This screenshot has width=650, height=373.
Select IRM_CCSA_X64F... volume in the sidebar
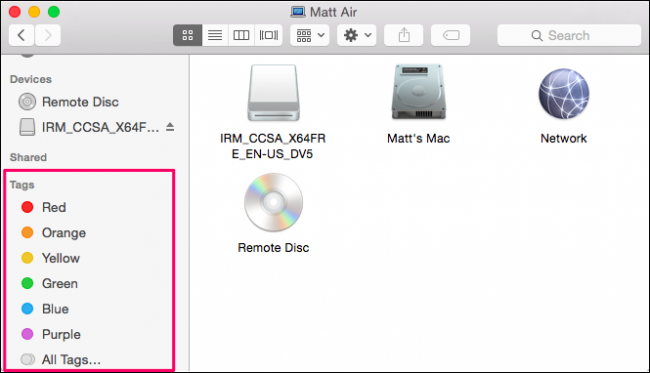[x=100, y=127]
